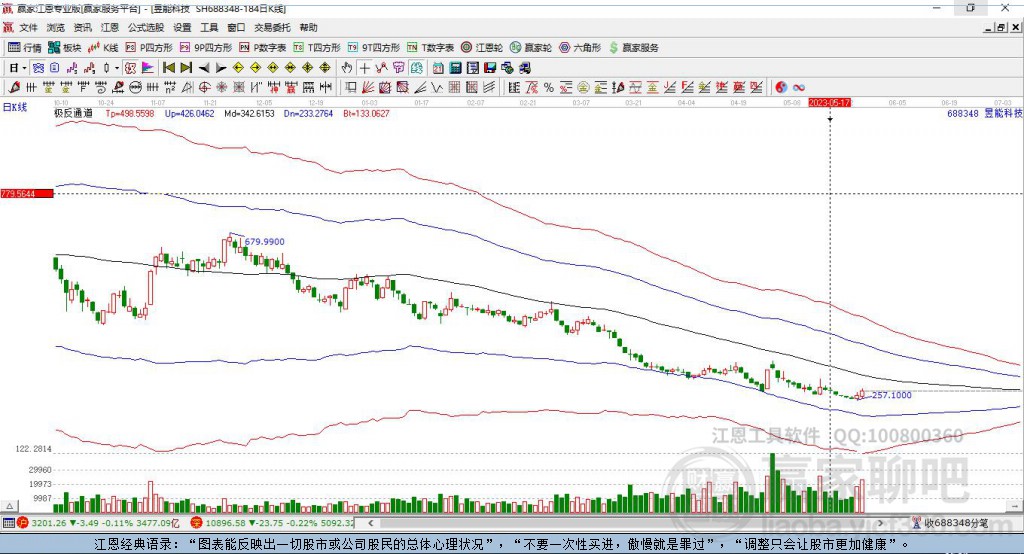Click the Md=342.6153 indicator value
The height and width of the screenshot is (554, 1024).
coord(249,114)
